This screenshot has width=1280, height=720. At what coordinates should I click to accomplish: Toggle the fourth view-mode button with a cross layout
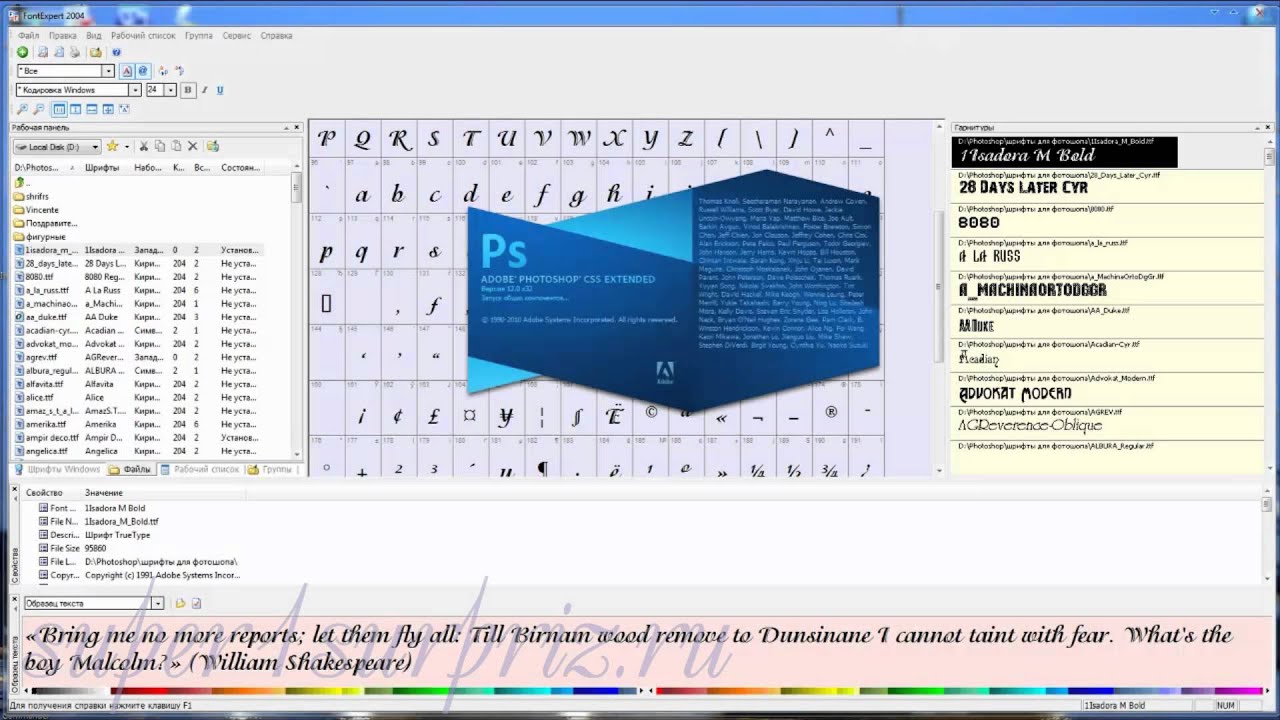point(108,109)
